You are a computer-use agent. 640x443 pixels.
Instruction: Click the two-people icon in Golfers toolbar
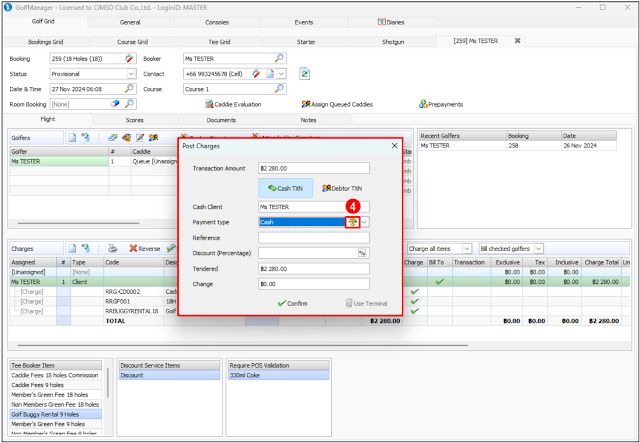[x=153, y=138]
